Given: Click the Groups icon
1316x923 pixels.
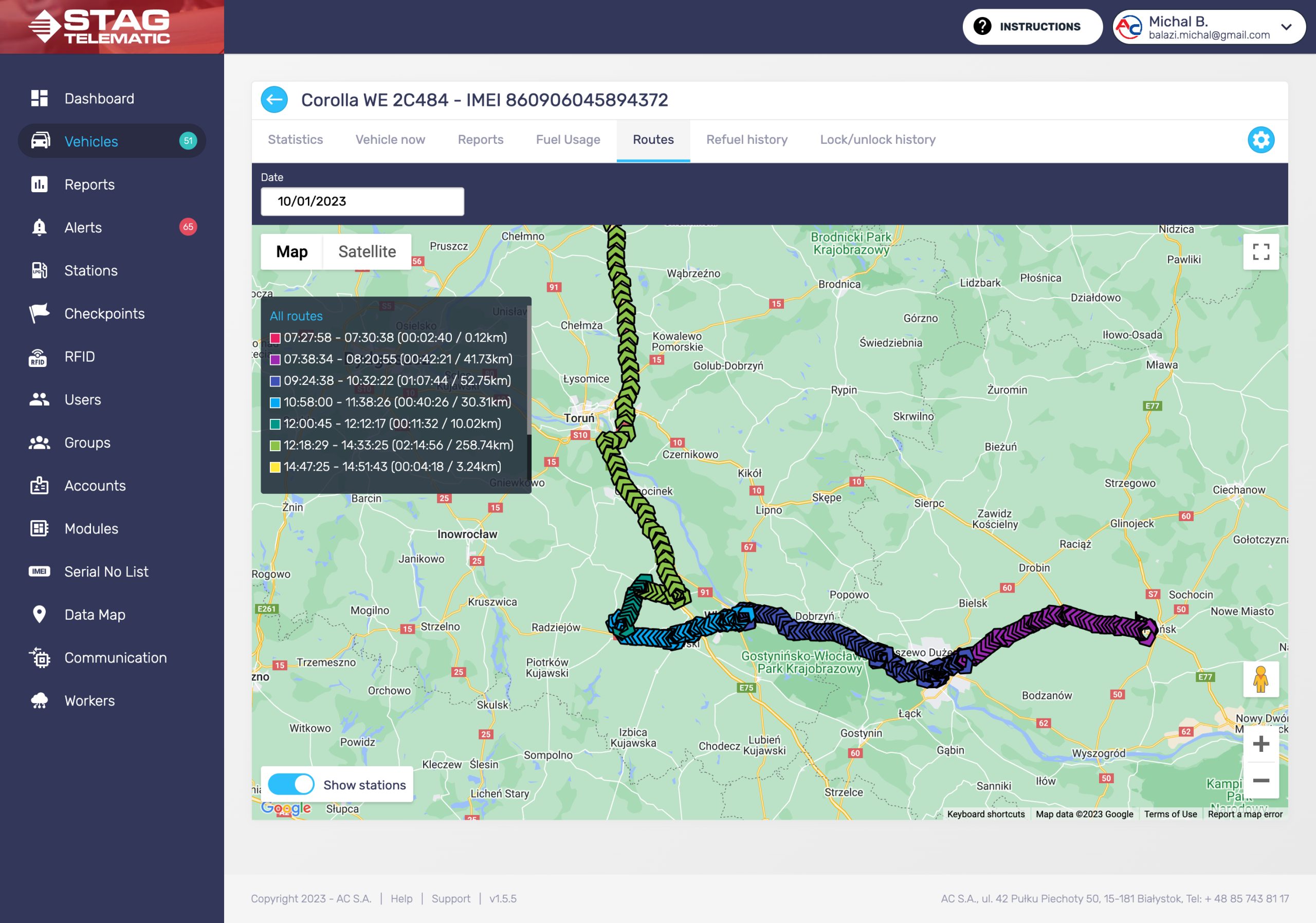Looking at the screenshot, I should [39, 442].
